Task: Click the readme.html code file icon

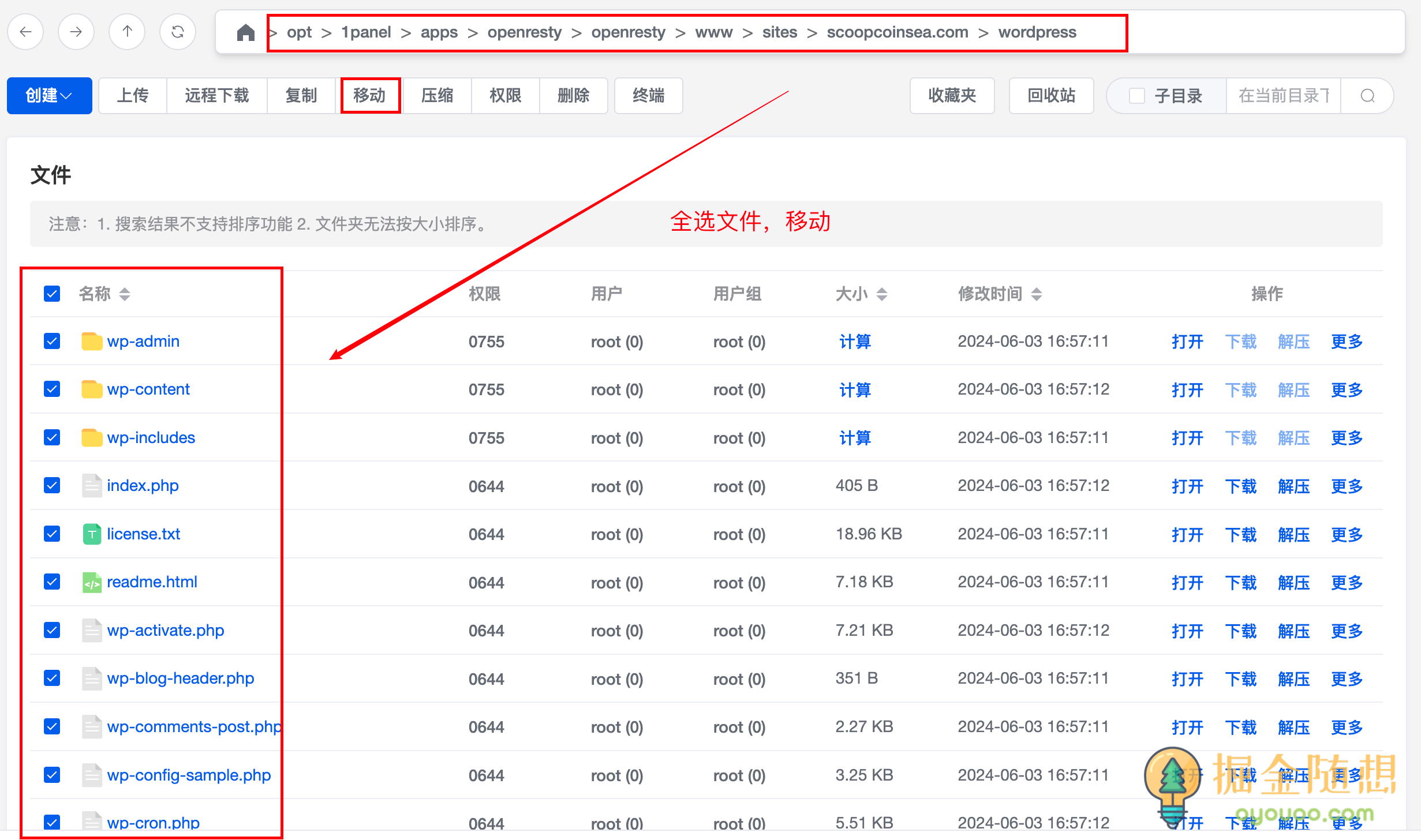Action: 92,582
